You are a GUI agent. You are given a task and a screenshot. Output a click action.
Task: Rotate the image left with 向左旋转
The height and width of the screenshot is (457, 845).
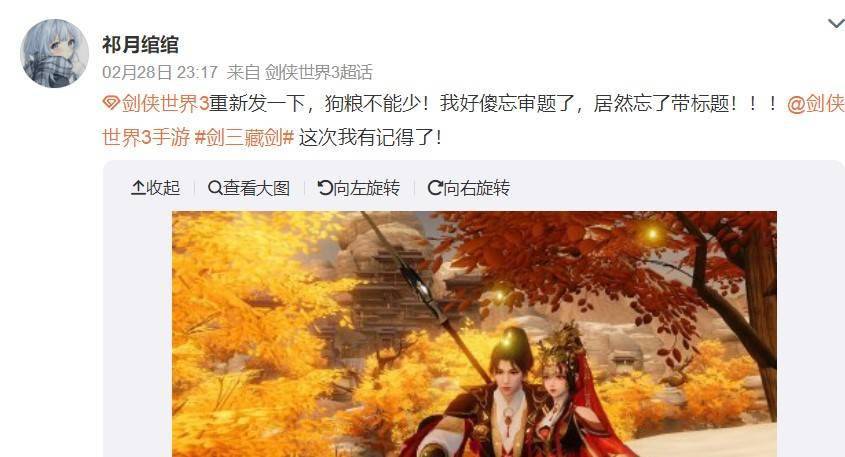coord(359,188)
